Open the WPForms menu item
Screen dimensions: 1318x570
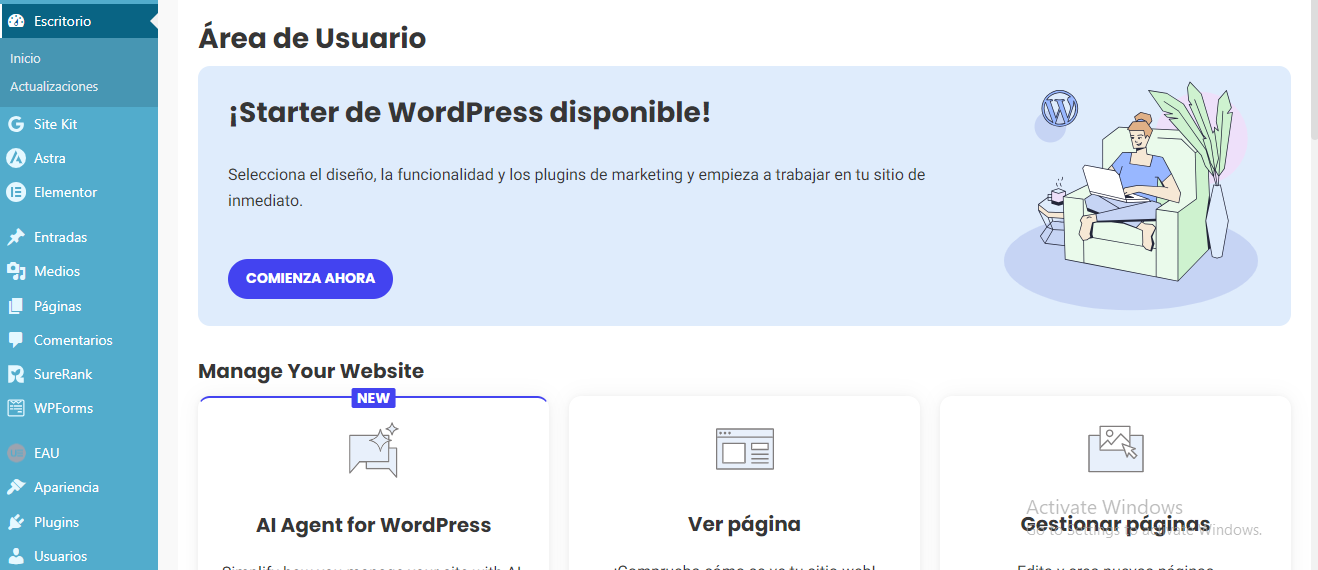point(79,408)
